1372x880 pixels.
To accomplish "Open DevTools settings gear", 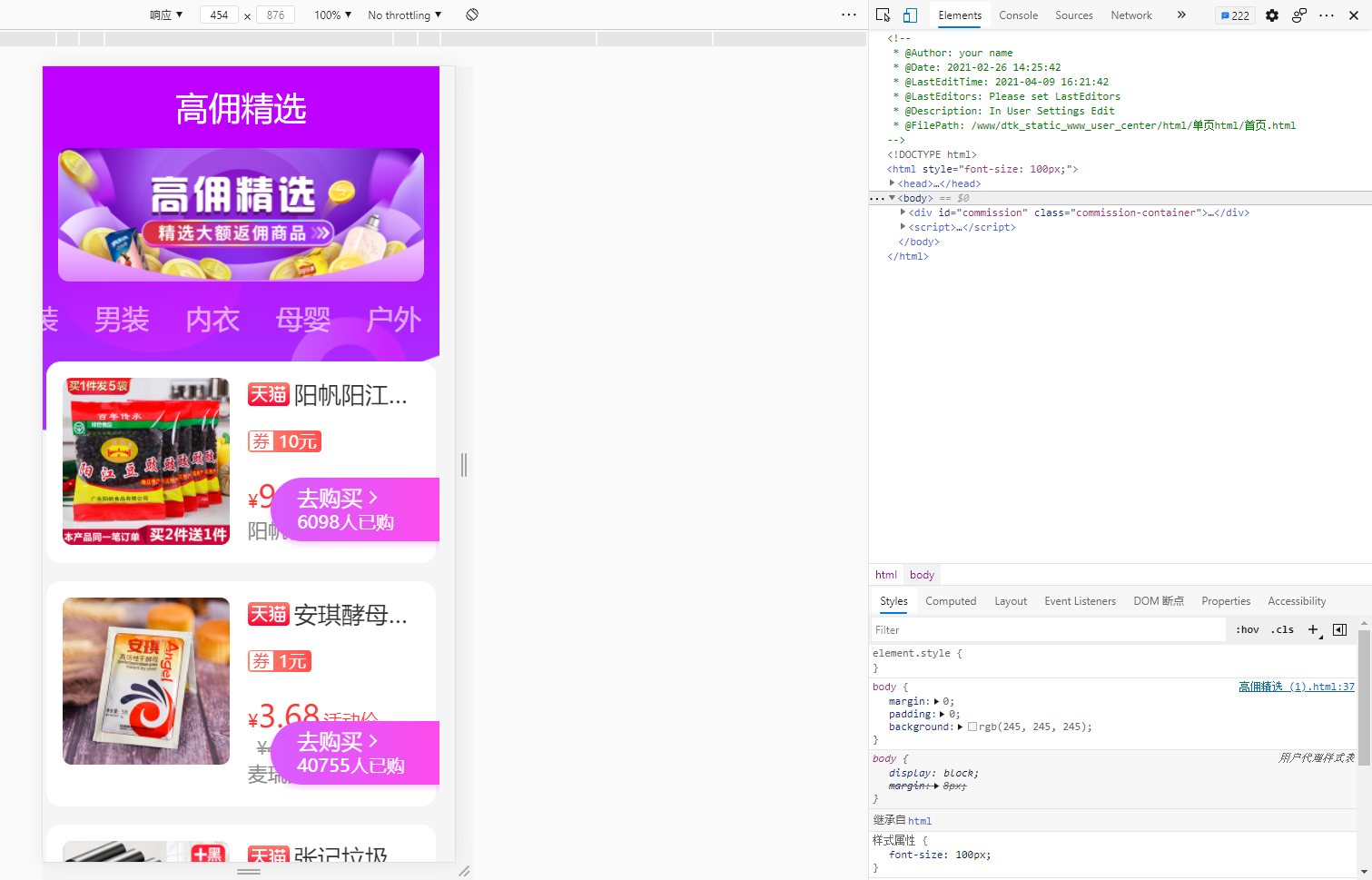I will pyautogui.click(x=1272, y=15).
